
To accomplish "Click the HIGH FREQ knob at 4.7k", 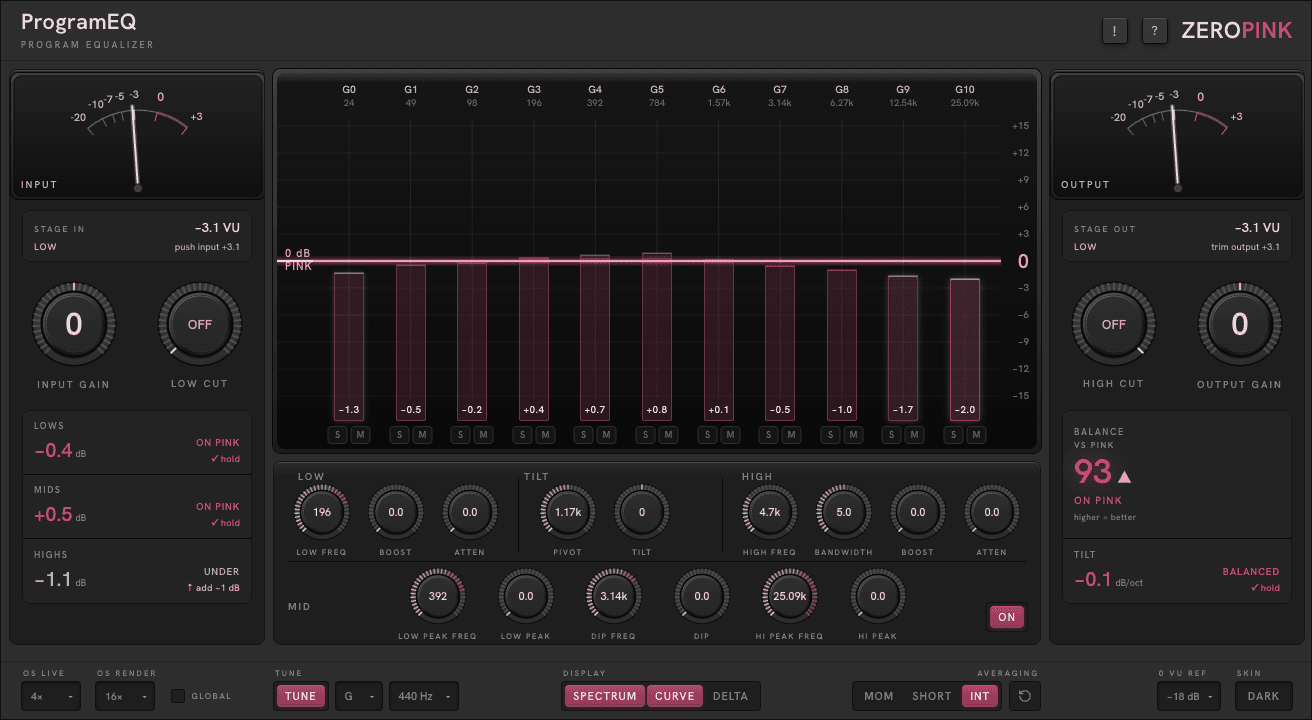I will pyautogui.click(x=770, y=512).
